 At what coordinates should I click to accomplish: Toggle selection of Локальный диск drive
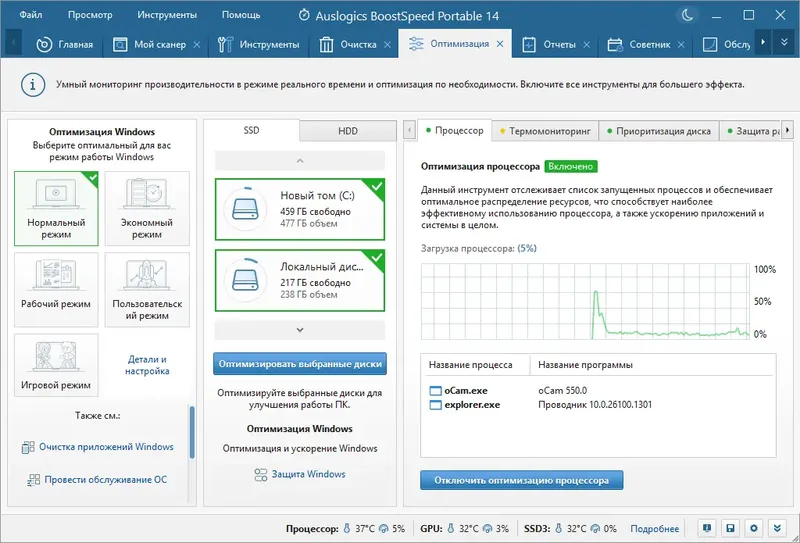(300, 280)
